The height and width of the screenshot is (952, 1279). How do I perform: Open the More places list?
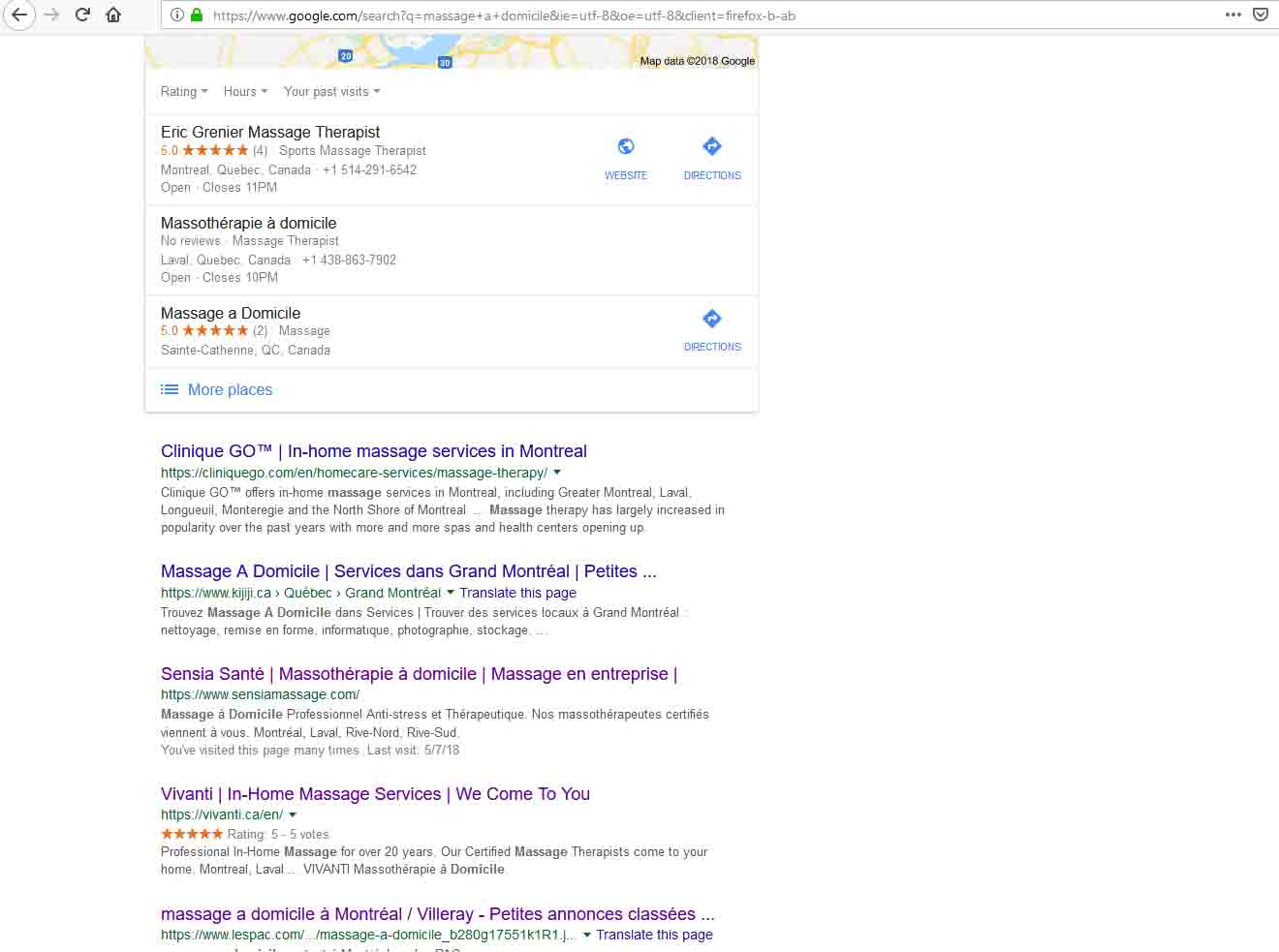pos(230,390)
